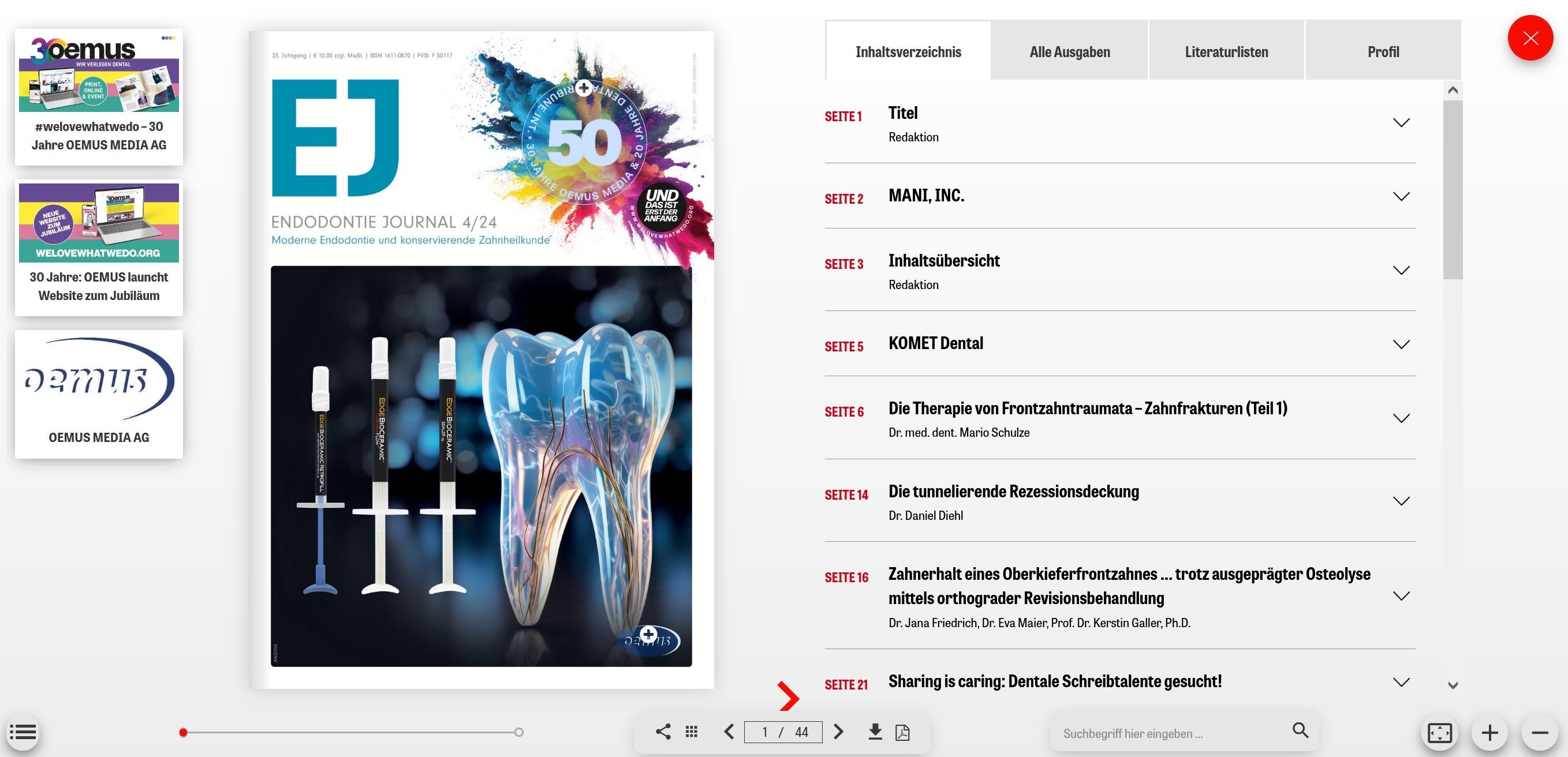Click the plus hotspot on the oemus cover logo
This screenshot has height=757, width=1568.
(648, 635)
